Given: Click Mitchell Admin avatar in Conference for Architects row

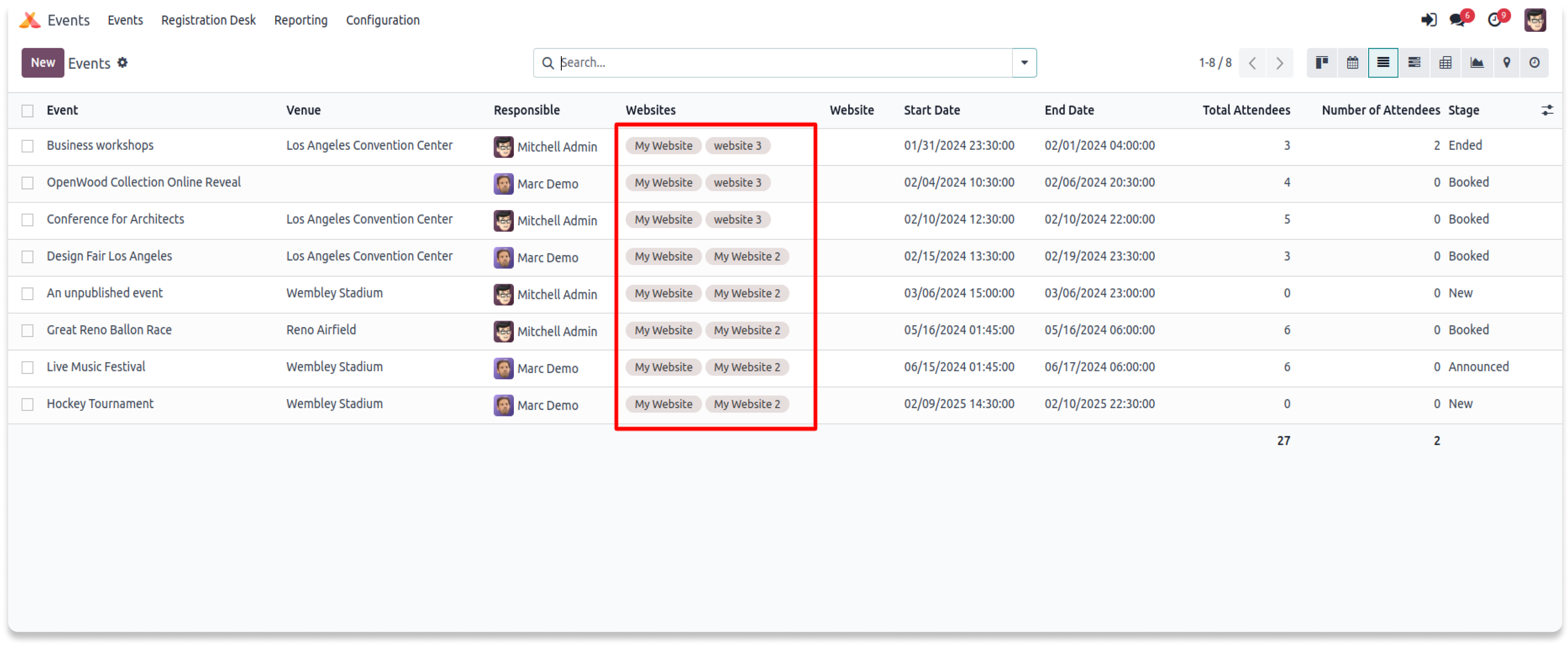Looking at the screenshot, I should [x=504, y=220].
